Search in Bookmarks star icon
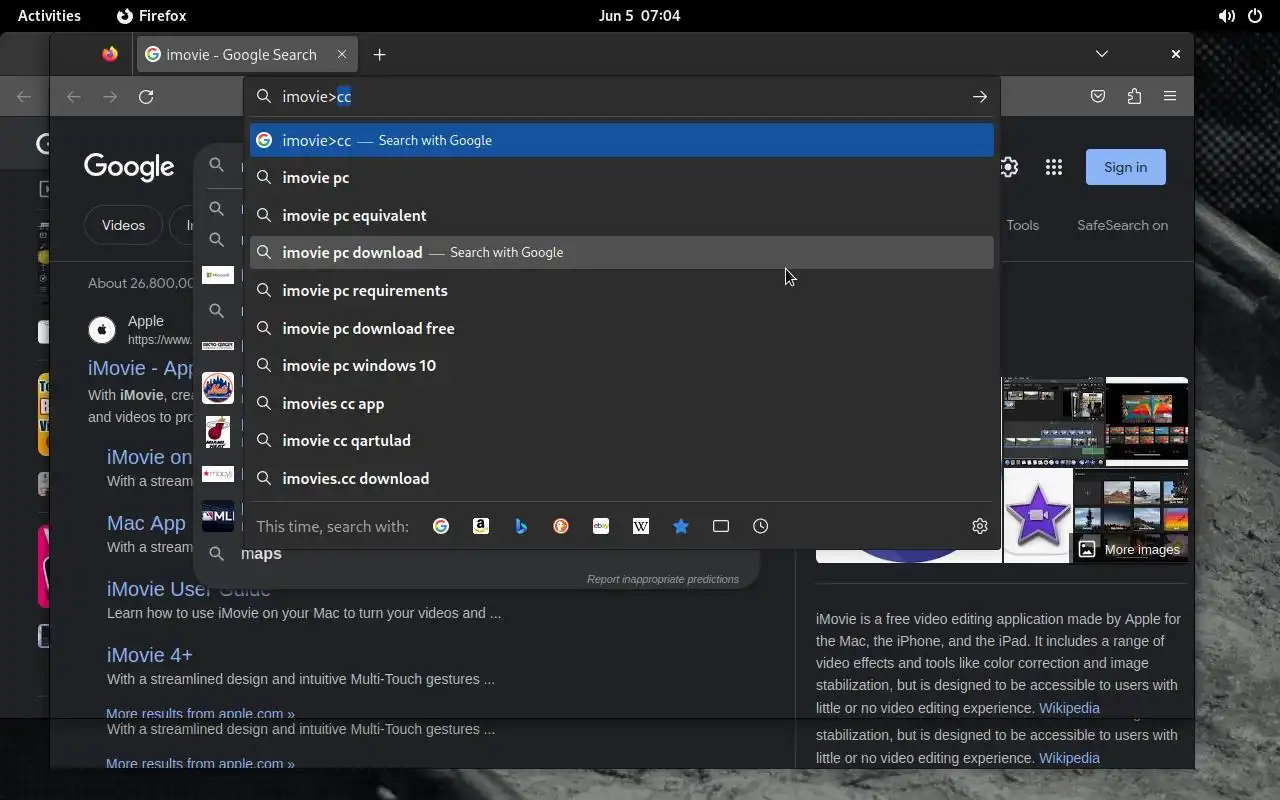The image size is (1280, 800). (681, 526)
